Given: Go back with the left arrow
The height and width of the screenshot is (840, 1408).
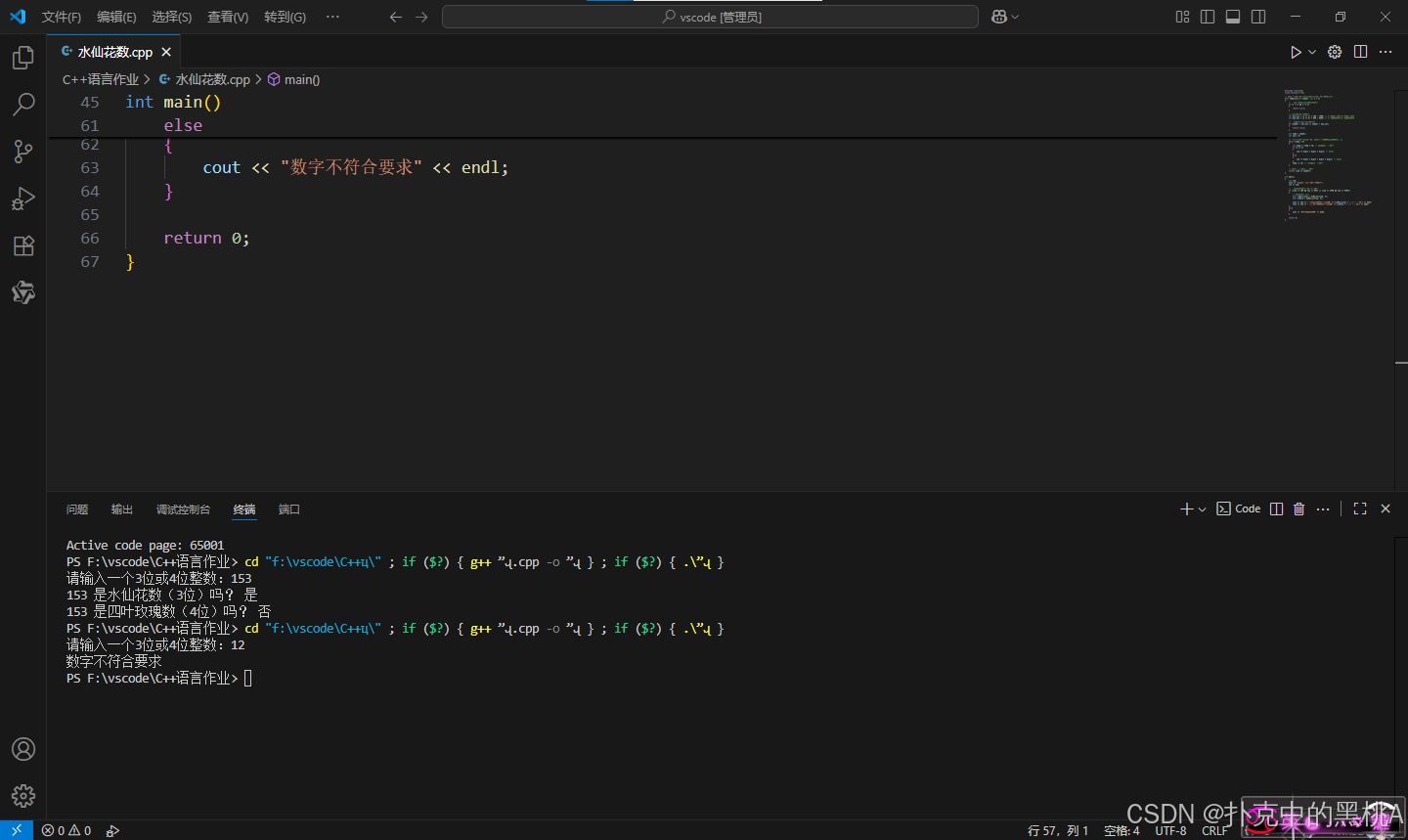Looking at the screenshot, I should tap(396, 17).
